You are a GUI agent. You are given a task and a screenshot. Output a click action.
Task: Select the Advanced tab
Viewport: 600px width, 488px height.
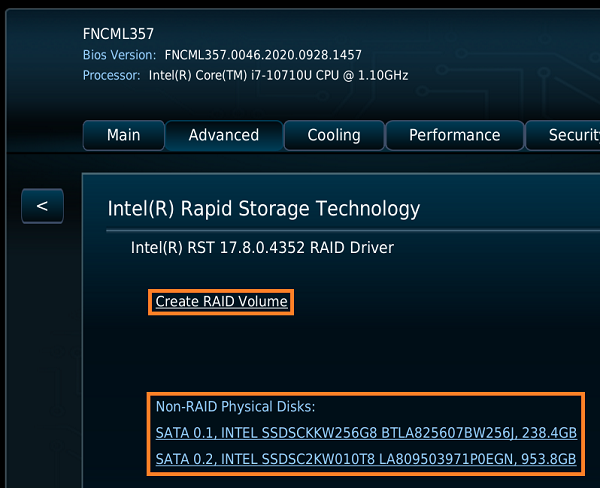tap(223, 135)
